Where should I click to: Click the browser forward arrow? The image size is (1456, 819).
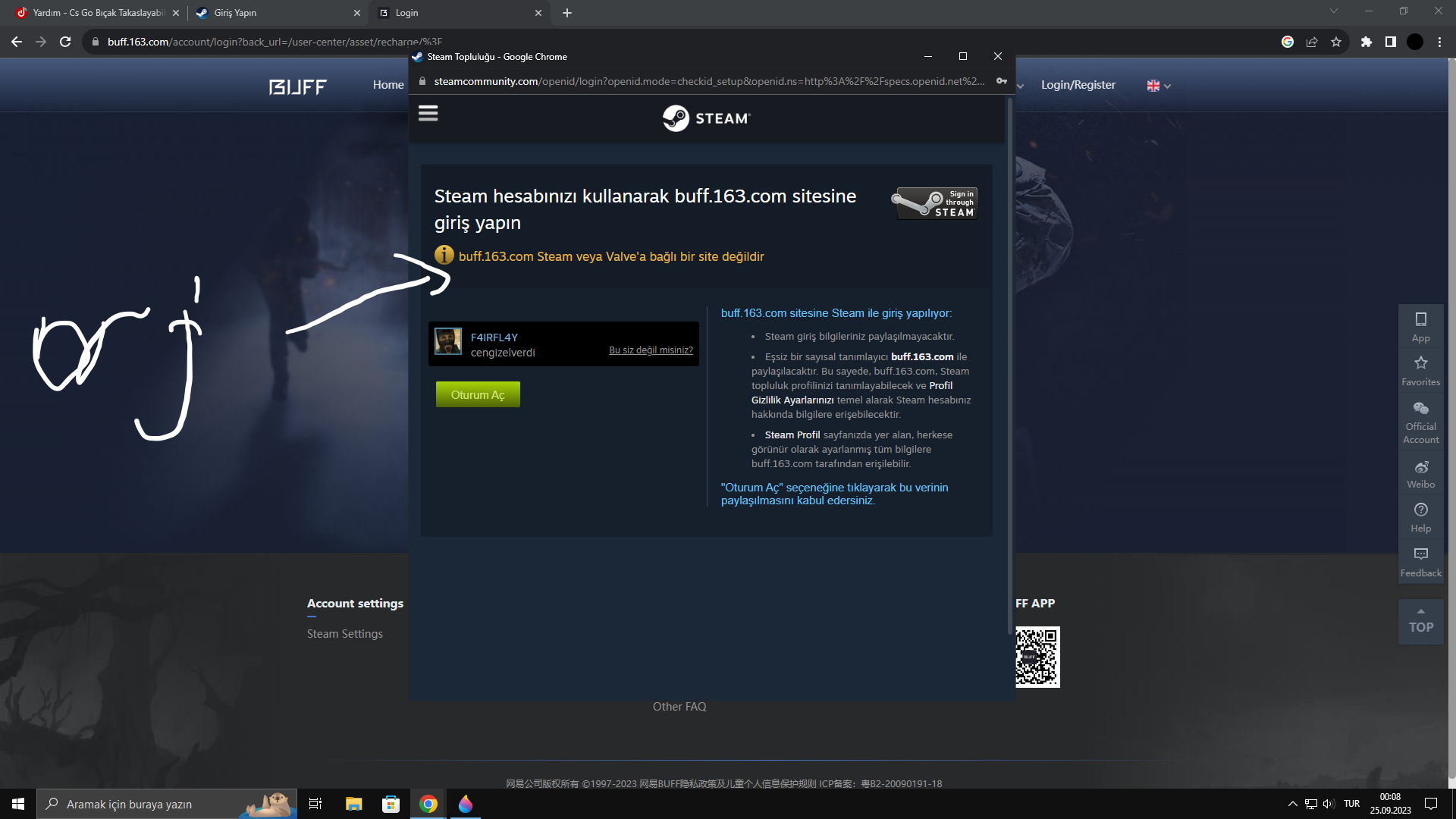click(41, 42)
